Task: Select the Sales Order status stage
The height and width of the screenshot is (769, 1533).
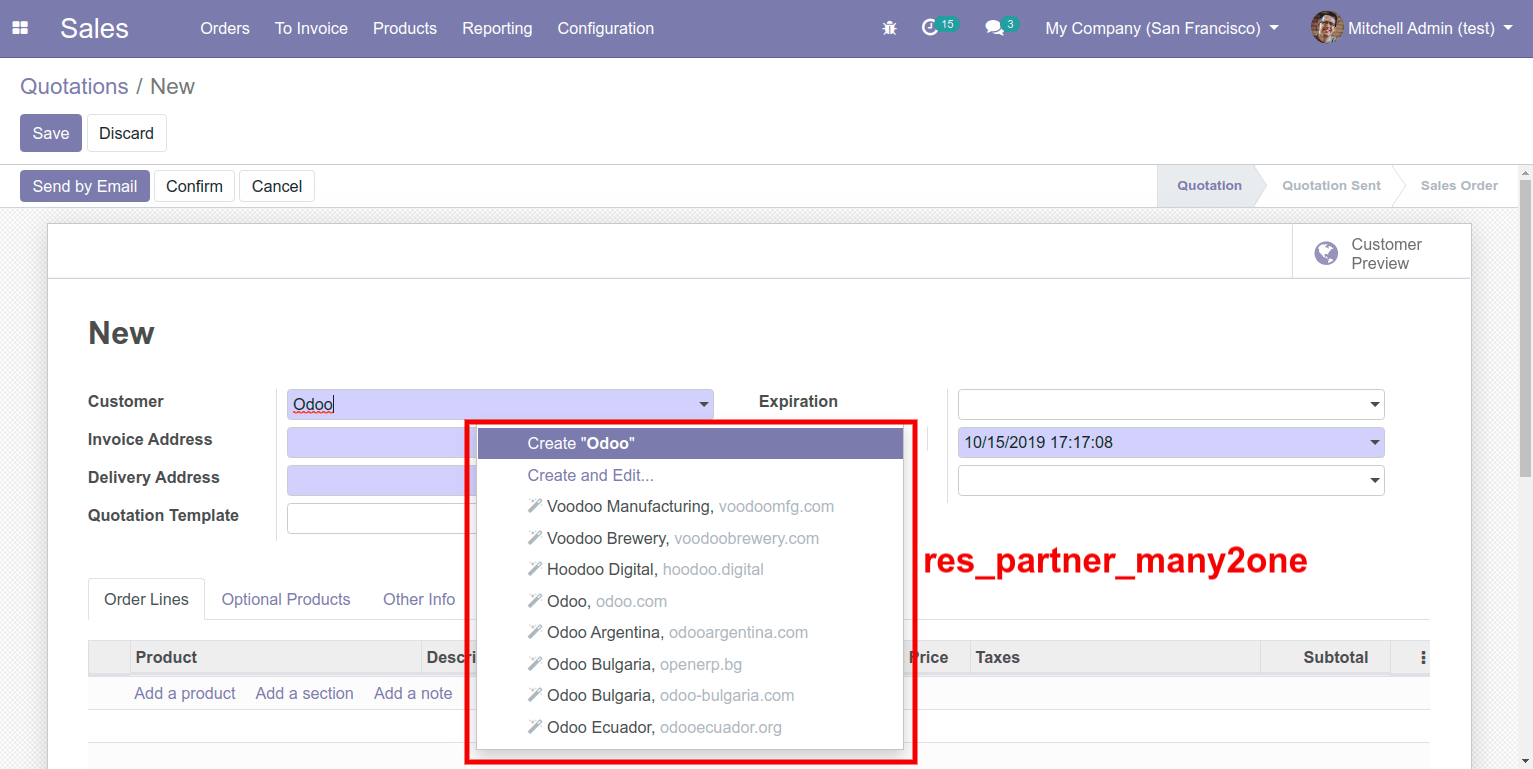Action: pyautogui.click(x=1459, y=186)
